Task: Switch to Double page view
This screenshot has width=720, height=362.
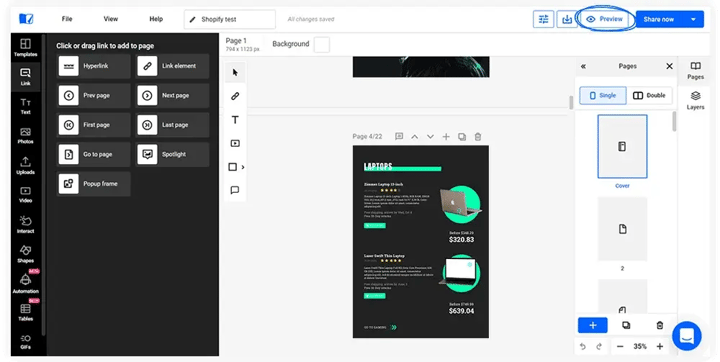Action: [x=649, y=96]
